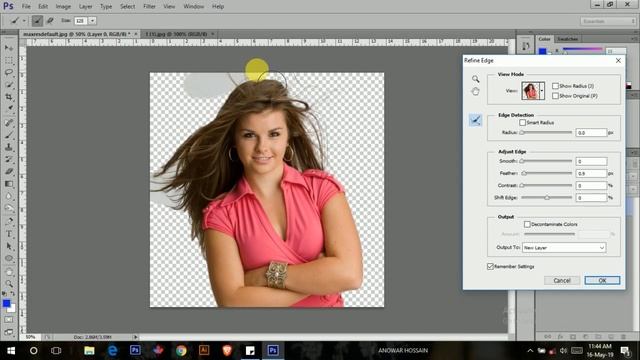Open the Select menu
This screenshot has width=640, height=360.
[x=127, y=6]
